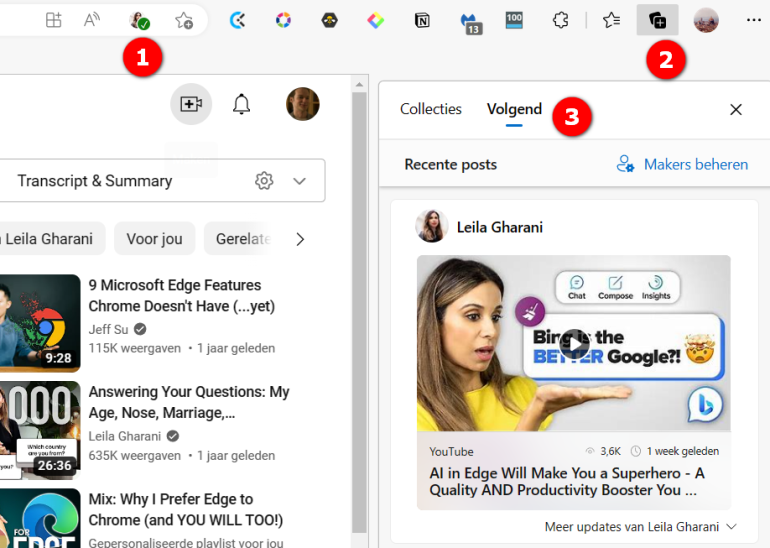Image resolution: width=770 pixels, height=548 pixels.
Task: Select the Leila Gharani filter chip
Action: [49, 239]
